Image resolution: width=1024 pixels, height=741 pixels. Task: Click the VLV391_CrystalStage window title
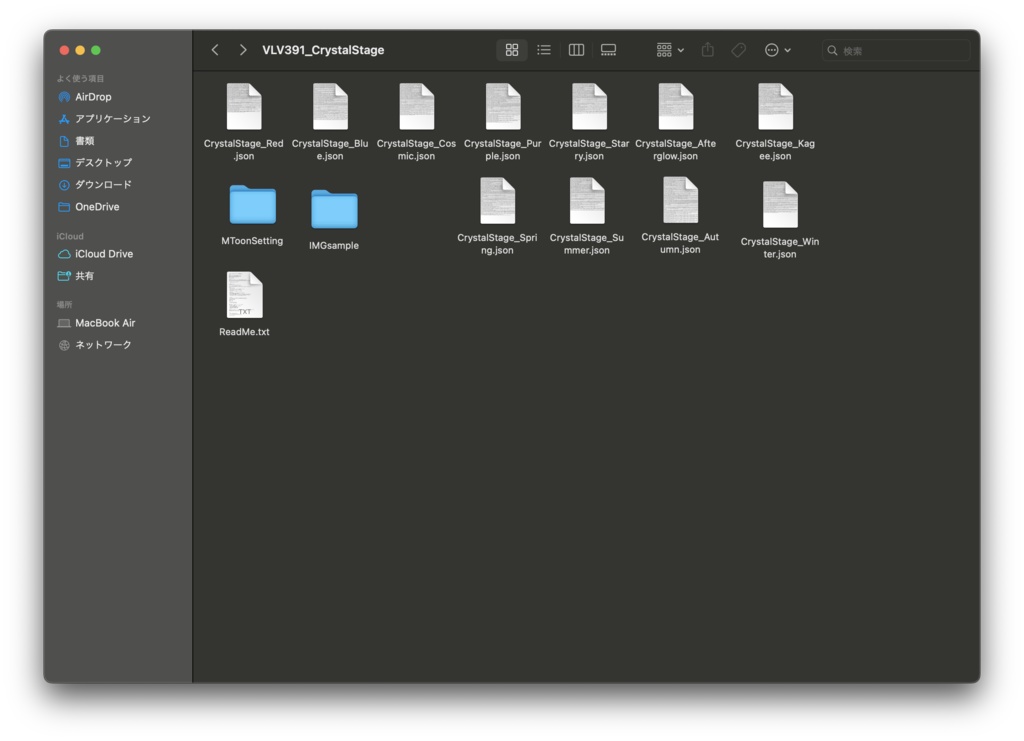point(323,50)
